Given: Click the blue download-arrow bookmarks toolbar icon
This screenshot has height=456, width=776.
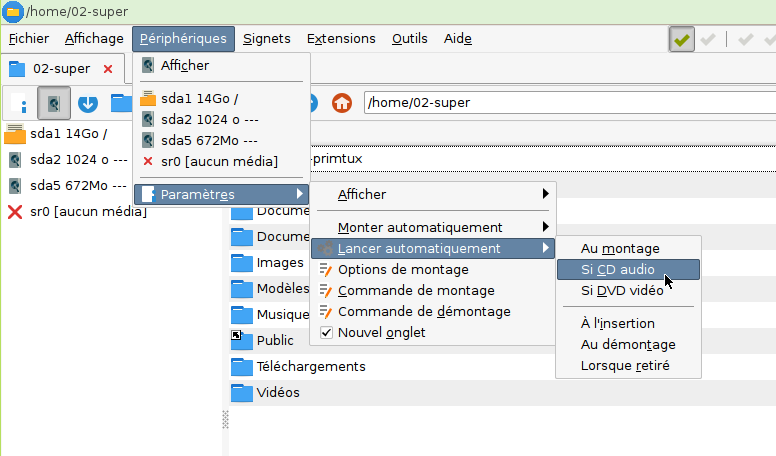Looking at the screenshot, I should click(88, 103).
